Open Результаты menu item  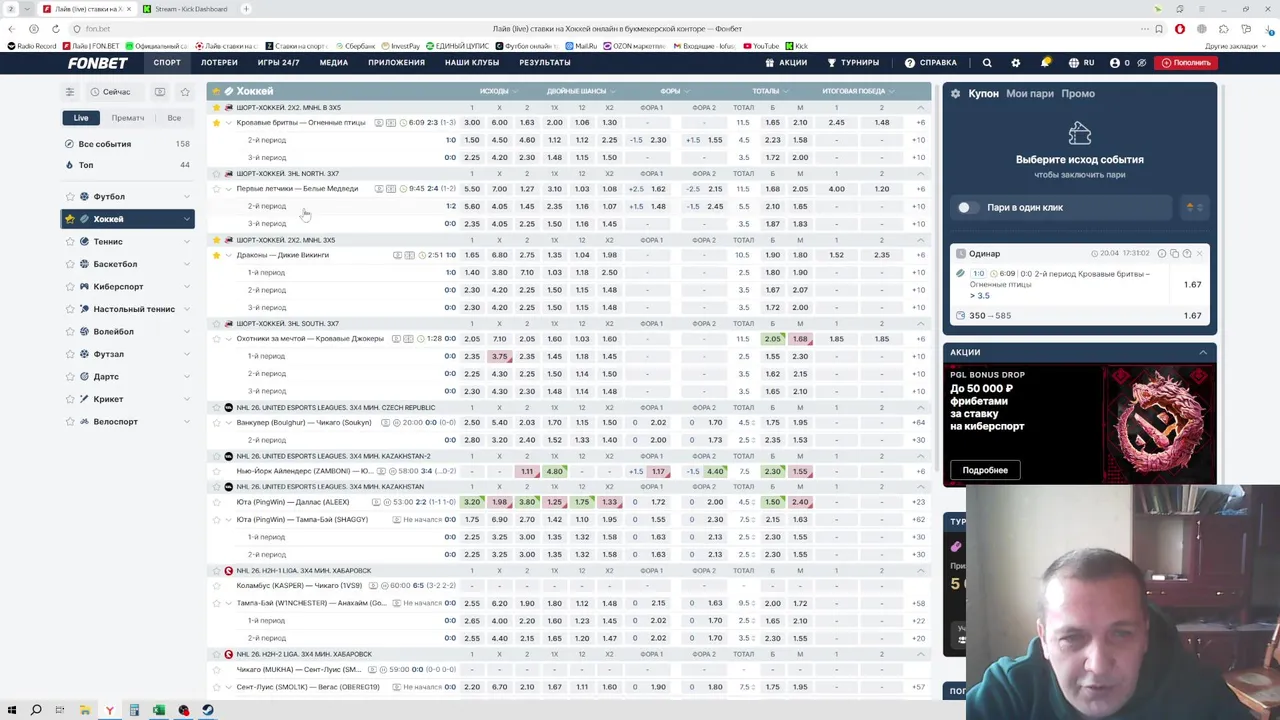tap(545, 62)
